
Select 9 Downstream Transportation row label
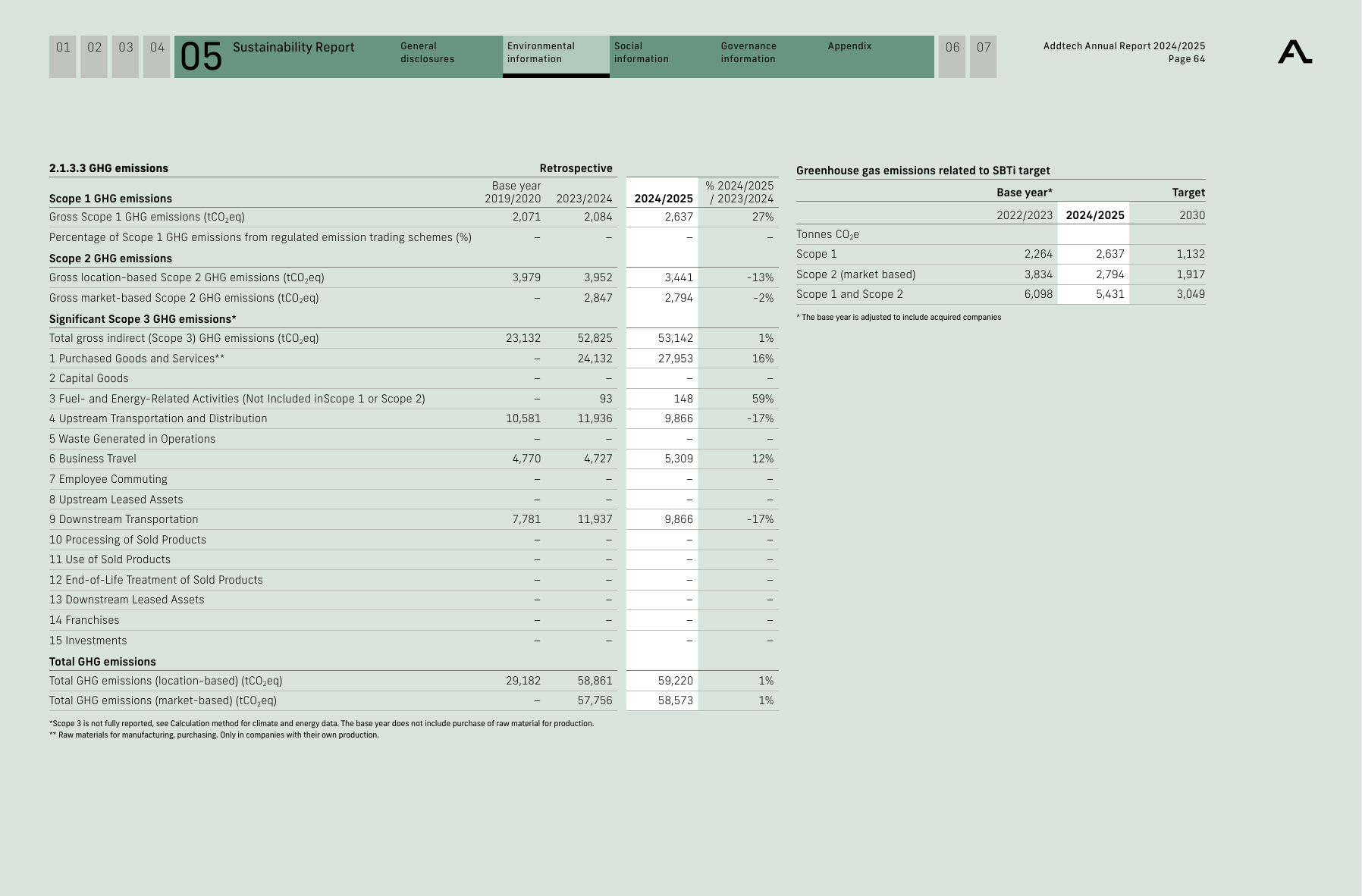tap(124, 519)
